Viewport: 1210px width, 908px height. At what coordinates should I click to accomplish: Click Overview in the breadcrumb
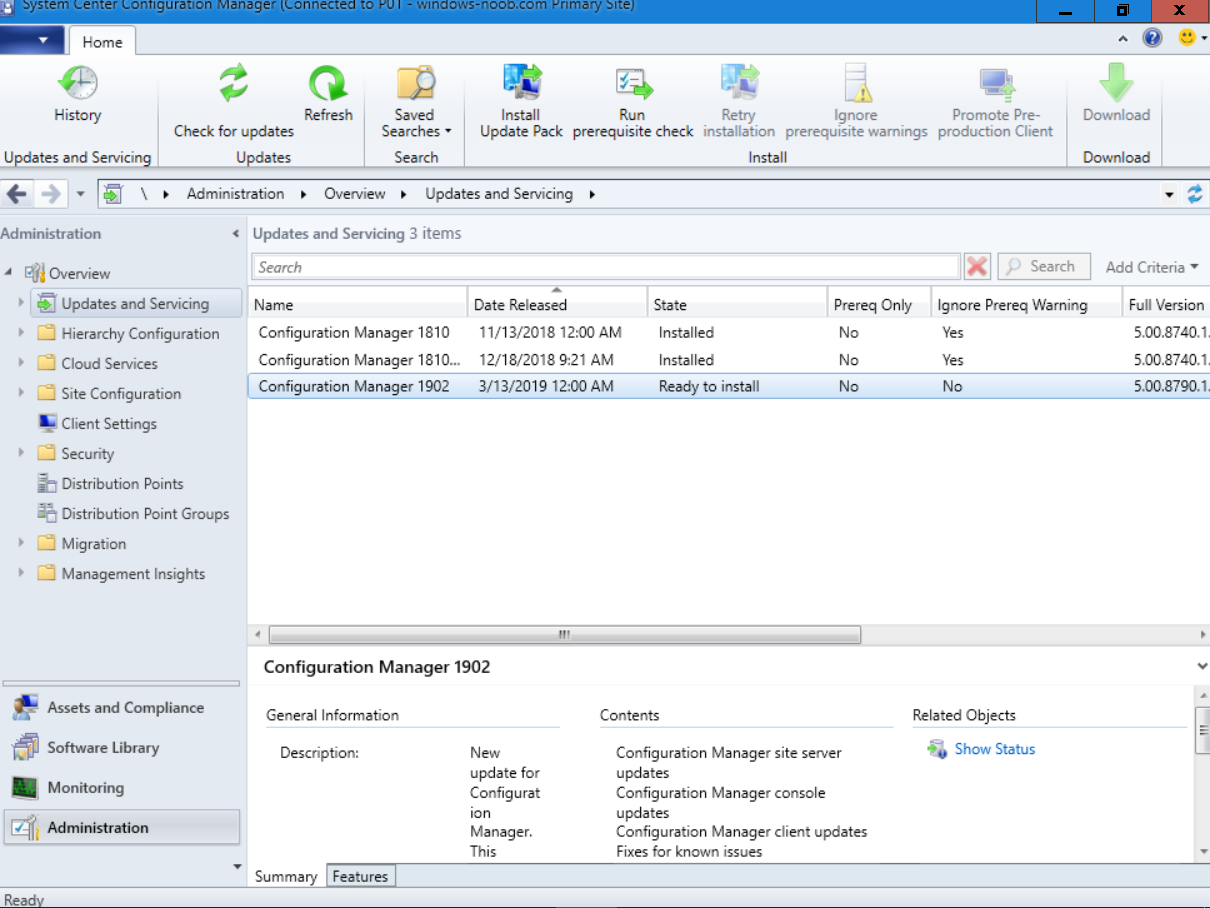(x=354, y=194)
